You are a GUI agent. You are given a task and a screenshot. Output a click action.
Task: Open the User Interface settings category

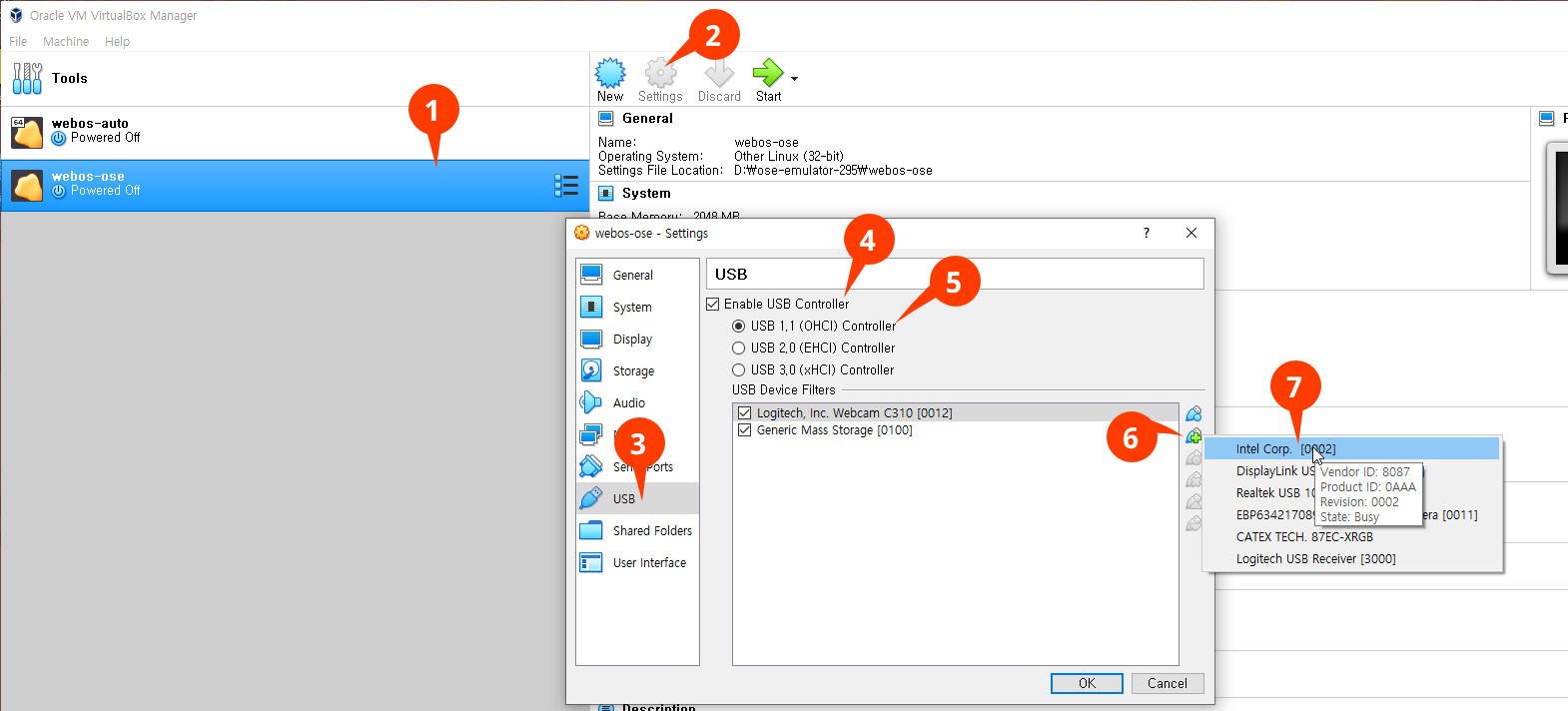[x=637, y=562]
